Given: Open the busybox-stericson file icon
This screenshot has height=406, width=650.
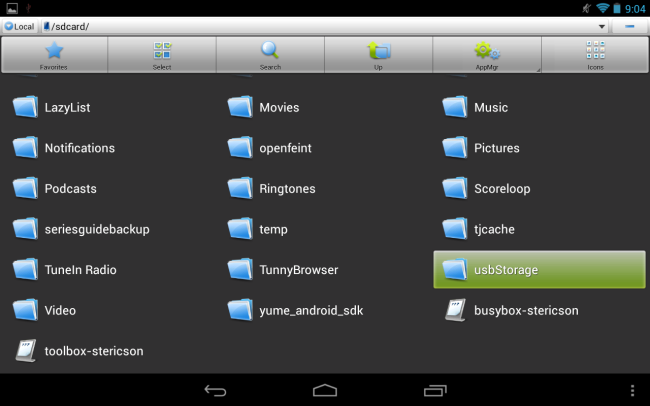Looking at the screenshot, I should click(456, 310).
